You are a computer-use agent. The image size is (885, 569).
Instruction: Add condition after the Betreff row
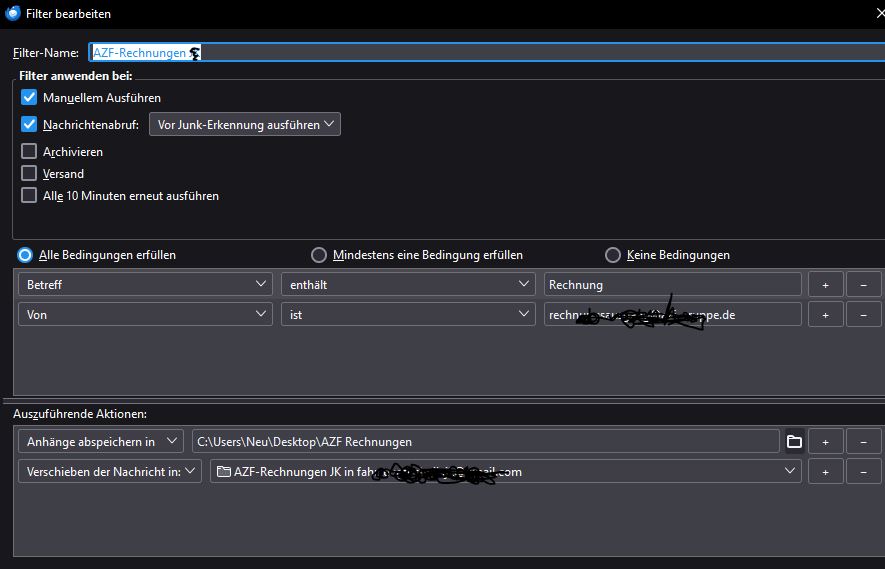pos(825,285)
